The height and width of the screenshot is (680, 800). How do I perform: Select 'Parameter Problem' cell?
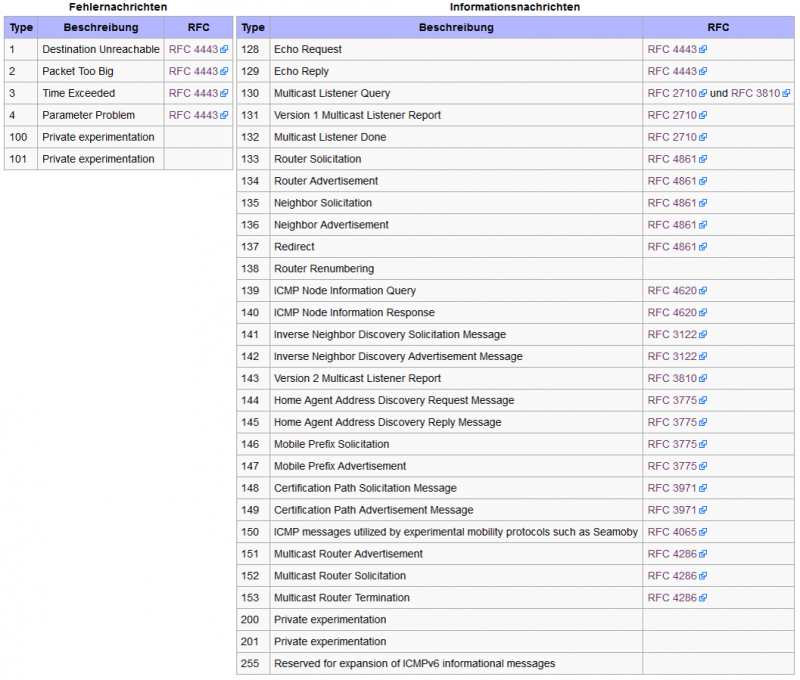(101, 115)
